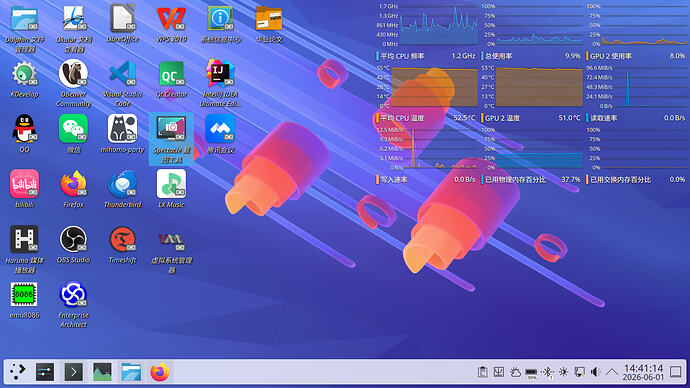Select the Visual Studio Code desktop icon

pyautogui.click(x=123, y=74)
